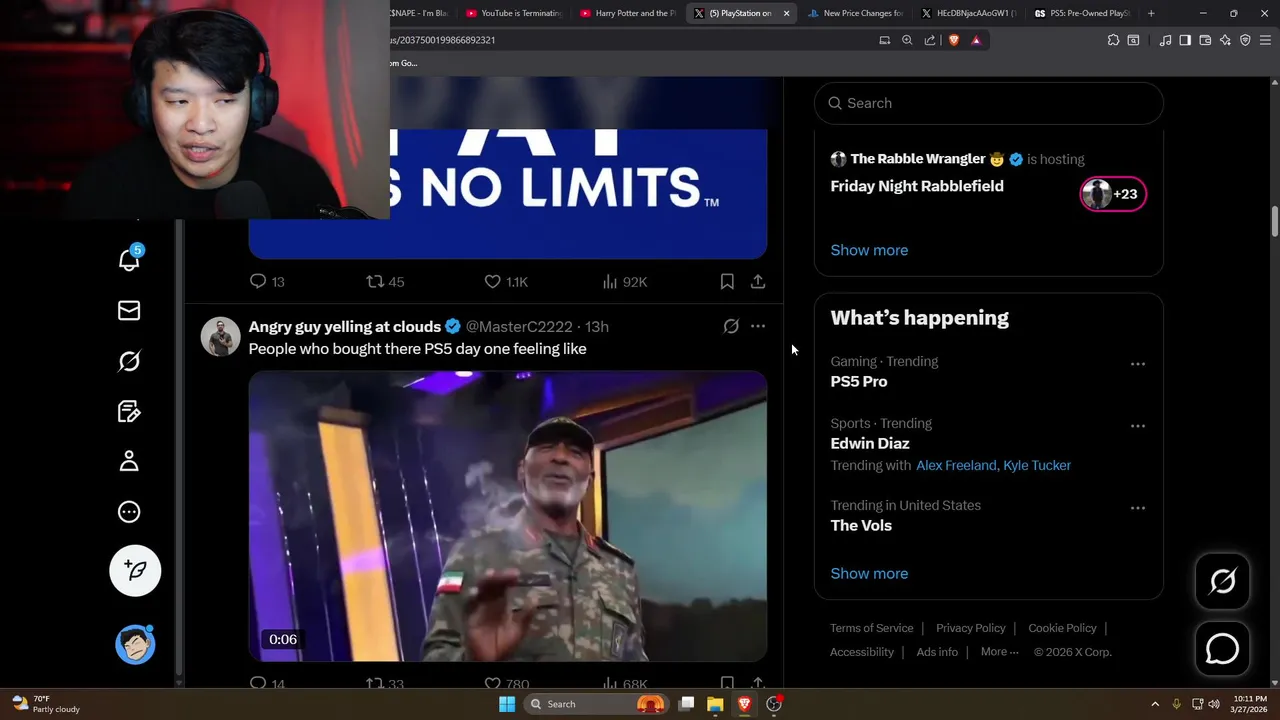This screenshot has height=720, width=1280.
Task: Open Windows Start button
Action: click(507, 704)
